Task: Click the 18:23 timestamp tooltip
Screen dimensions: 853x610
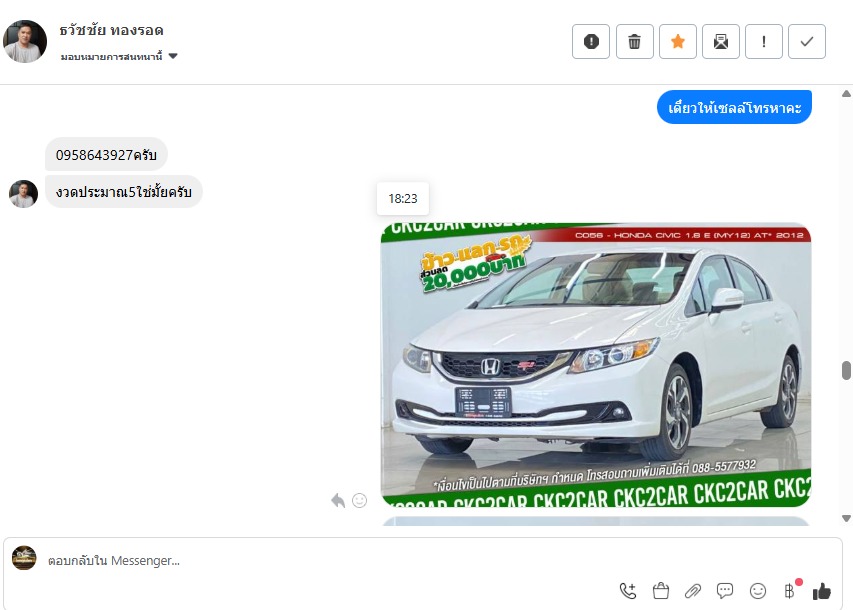Action: pos(403,199)
